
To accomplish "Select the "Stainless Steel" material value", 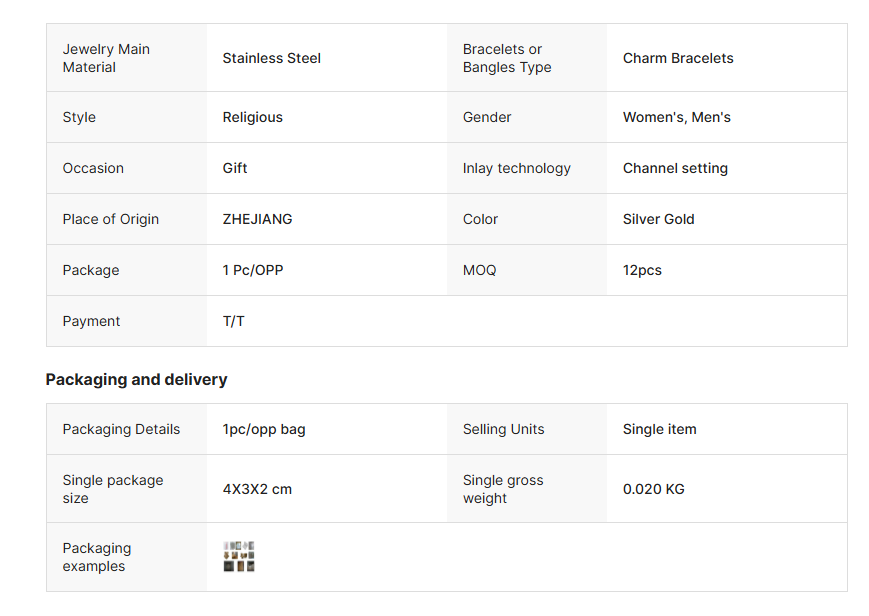I will (x=272, y=58).
